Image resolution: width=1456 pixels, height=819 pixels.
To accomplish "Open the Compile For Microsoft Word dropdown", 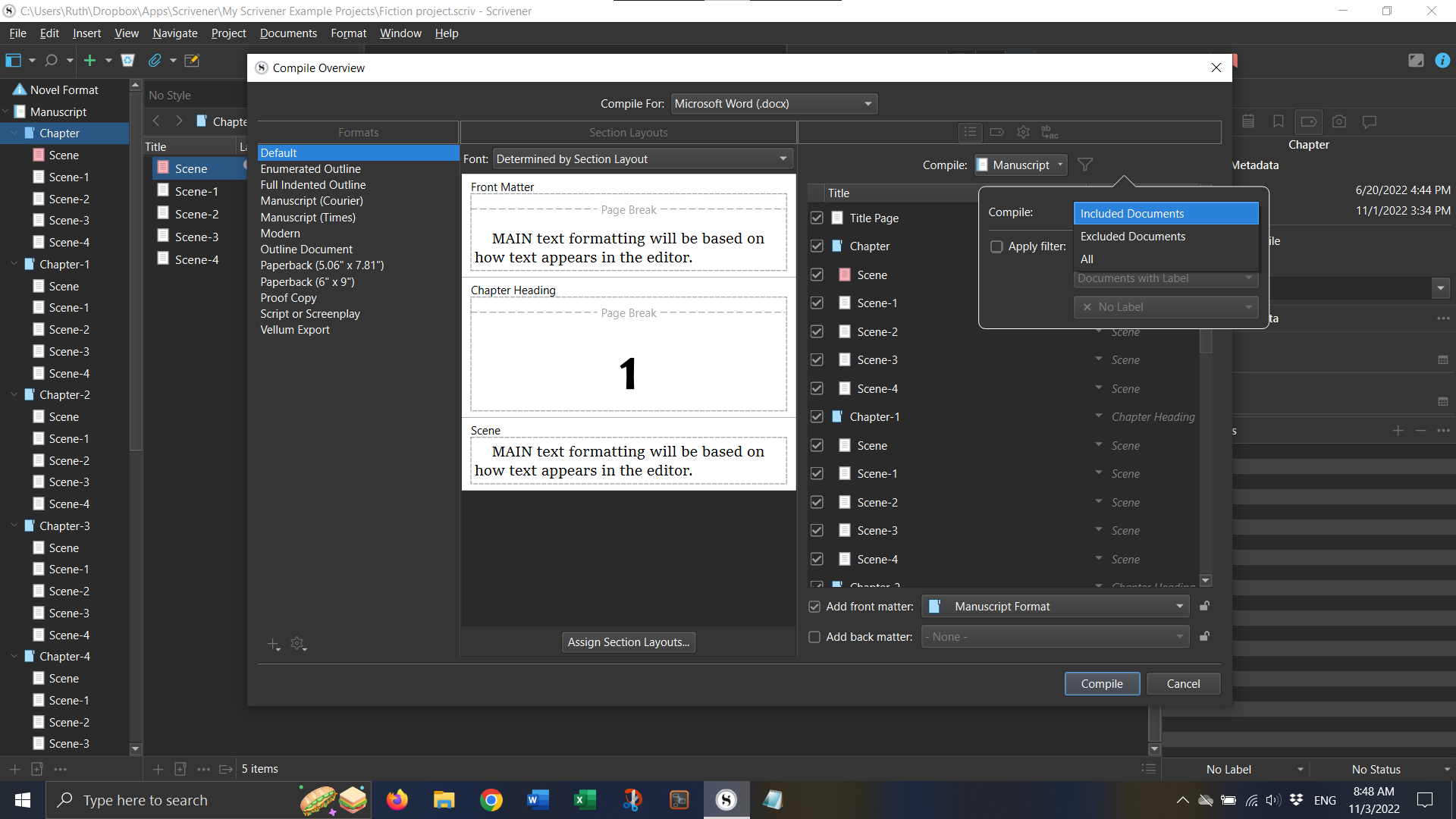I will coord(773,104).
